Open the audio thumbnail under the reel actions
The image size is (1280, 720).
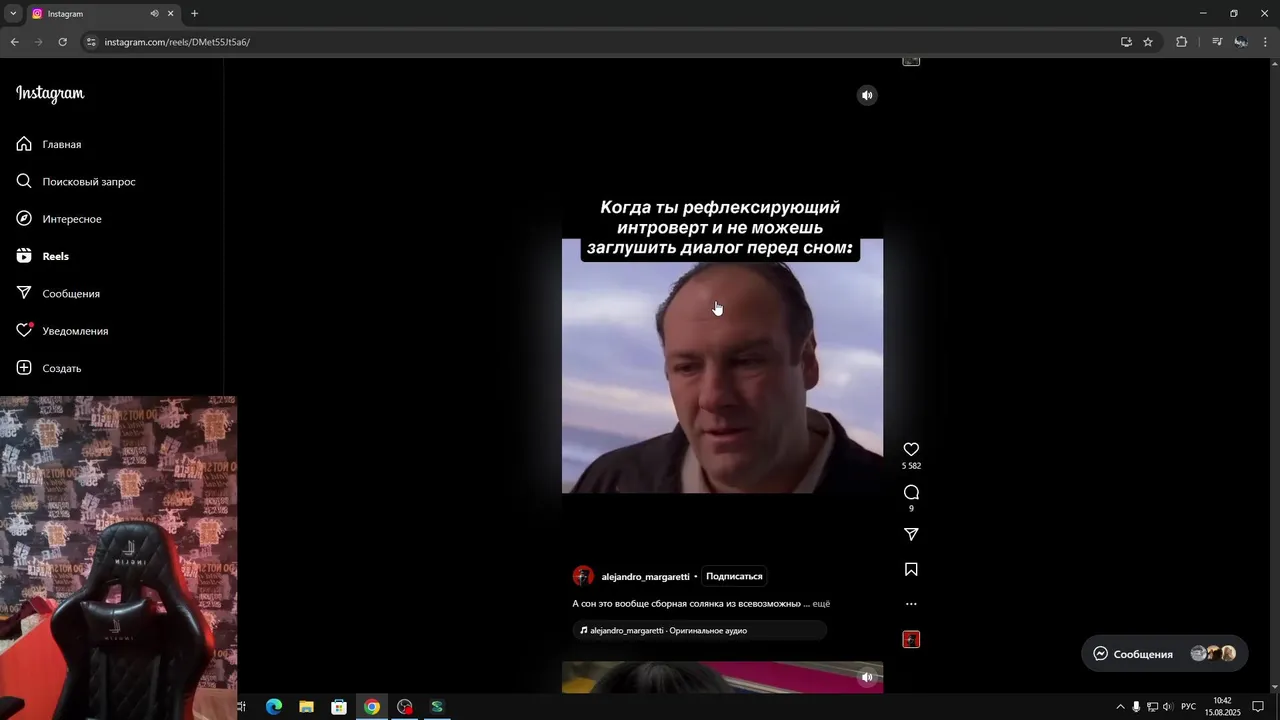pos(911,639)
